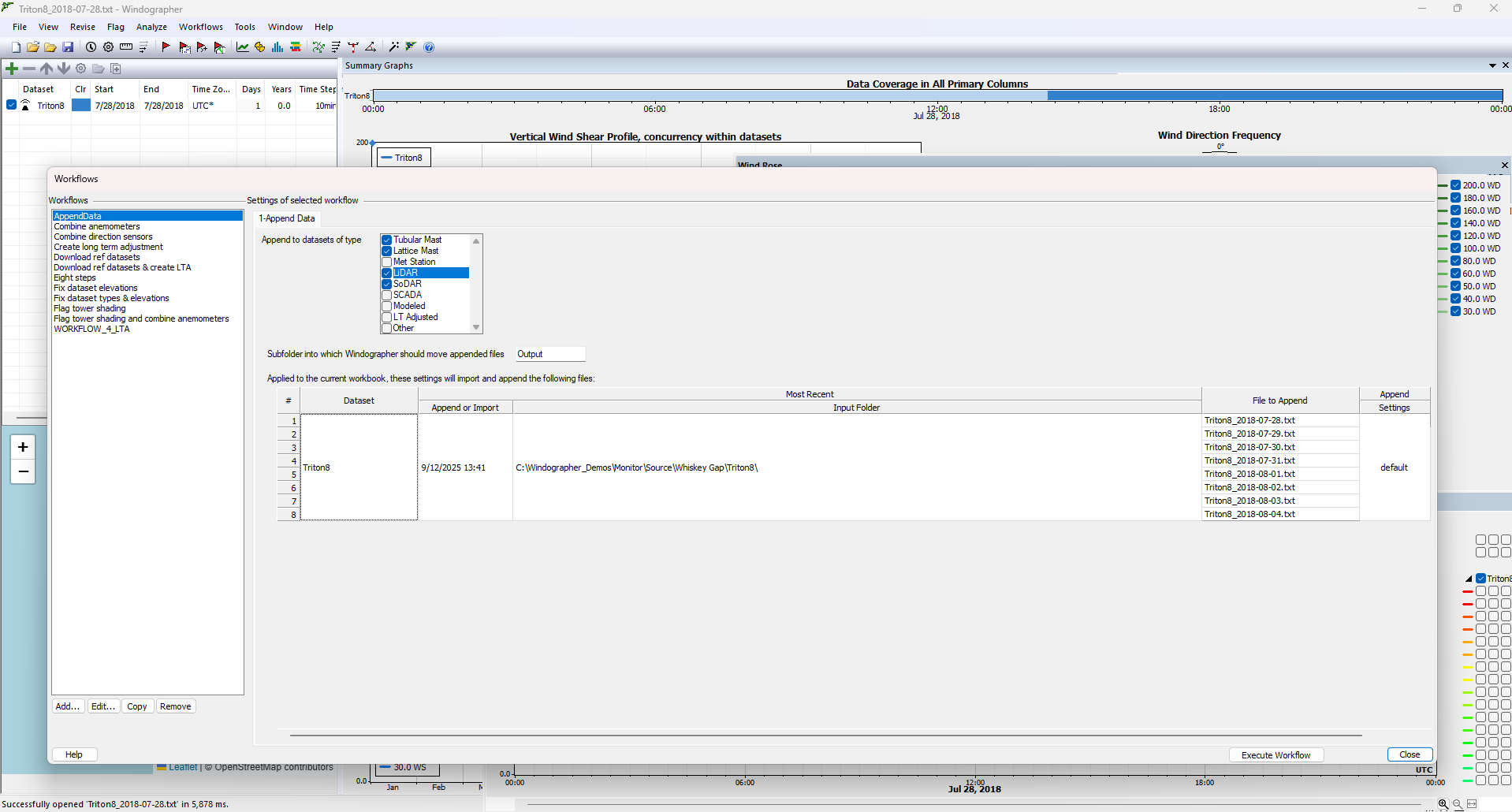The width and height of the screenshot is (1512, 812).
Task: Click Copy to duplicate the selected workflow
Action: (136, 706)
